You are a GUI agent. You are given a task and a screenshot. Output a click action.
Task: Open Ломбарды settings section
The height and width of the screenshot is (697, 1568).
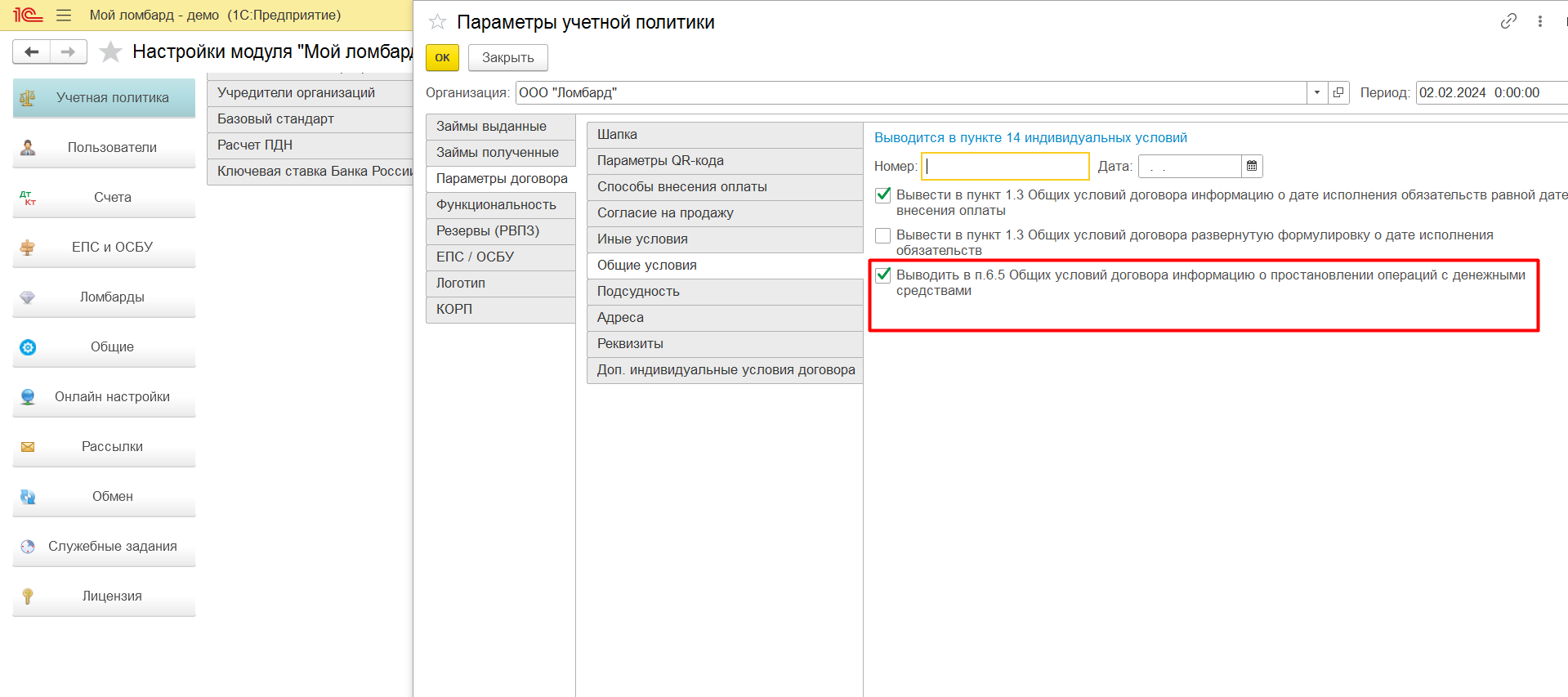coord(104,297)
